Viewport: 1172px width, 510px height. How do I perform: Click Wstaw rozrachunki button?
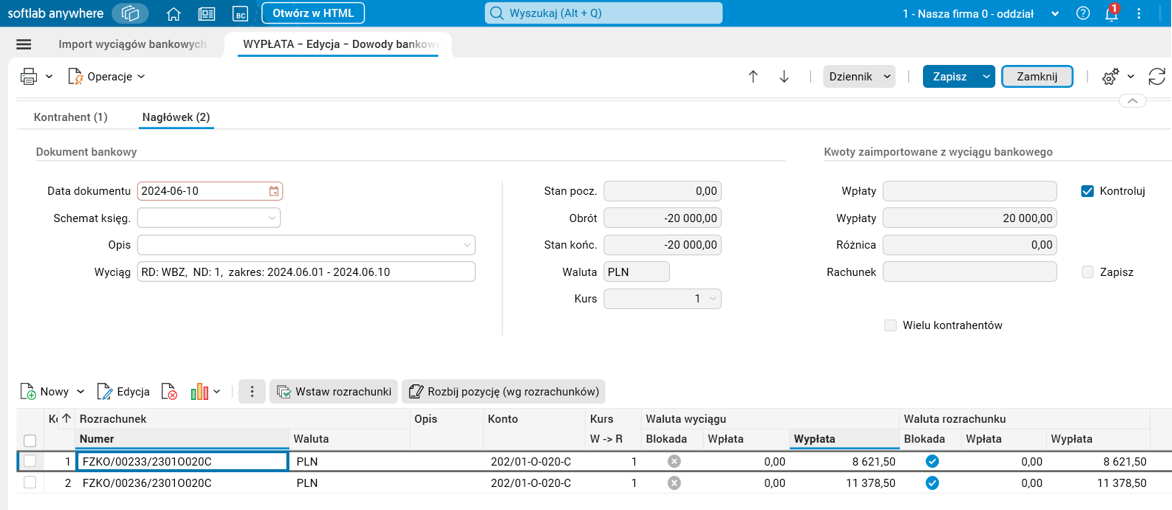[x=333, y=391]
